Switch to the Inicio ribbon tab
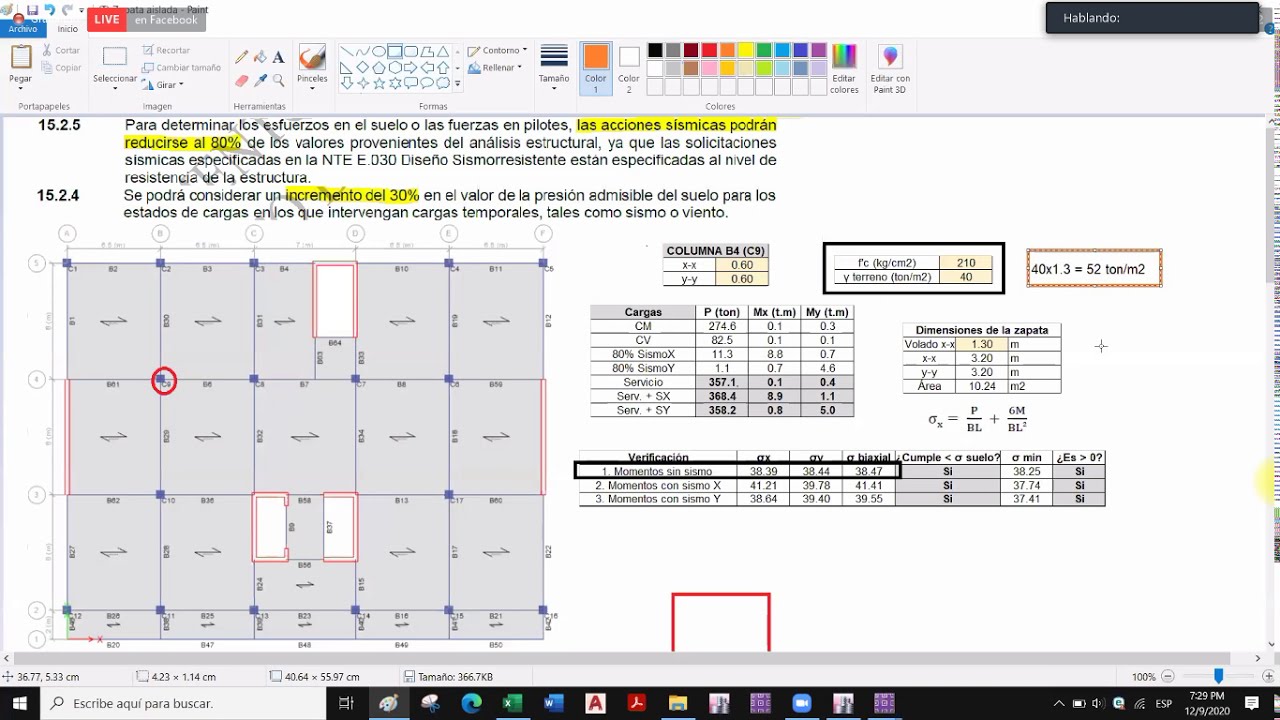 click(x=67, y=29)
